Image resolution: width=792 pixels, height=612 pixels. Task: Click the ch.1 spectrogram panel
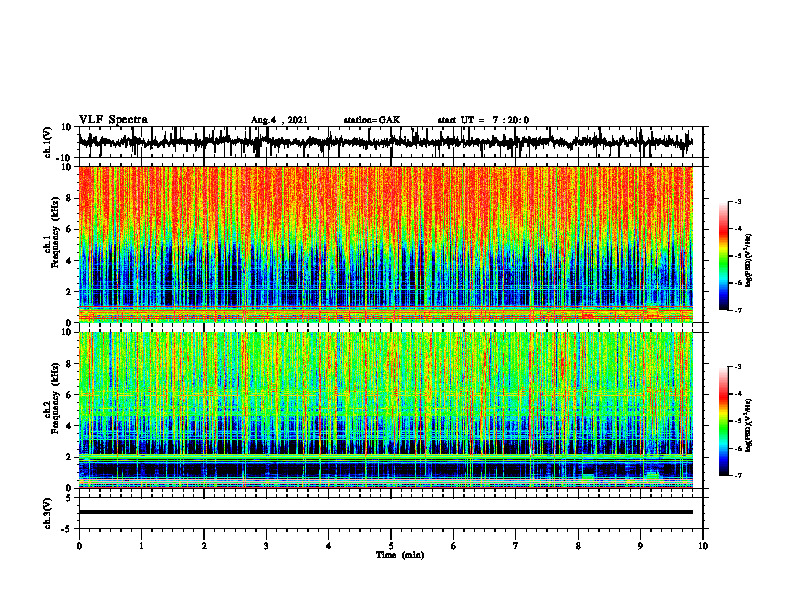pos(385,244)
